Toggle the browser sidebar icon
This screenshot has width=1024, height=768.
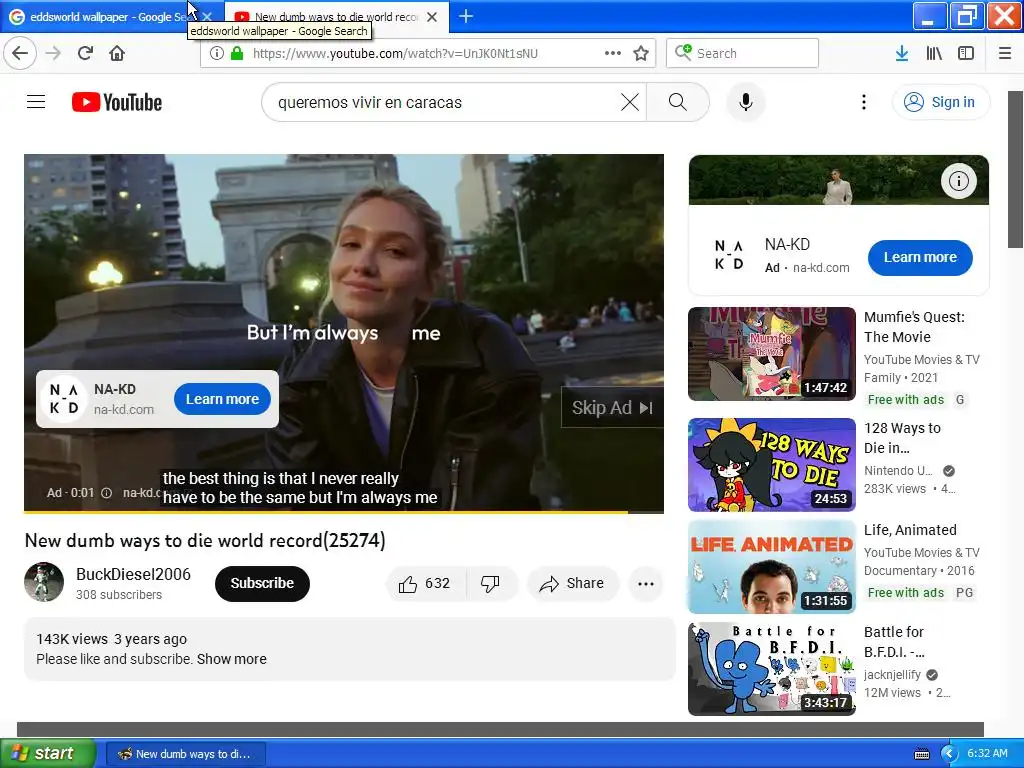point(966,53)
